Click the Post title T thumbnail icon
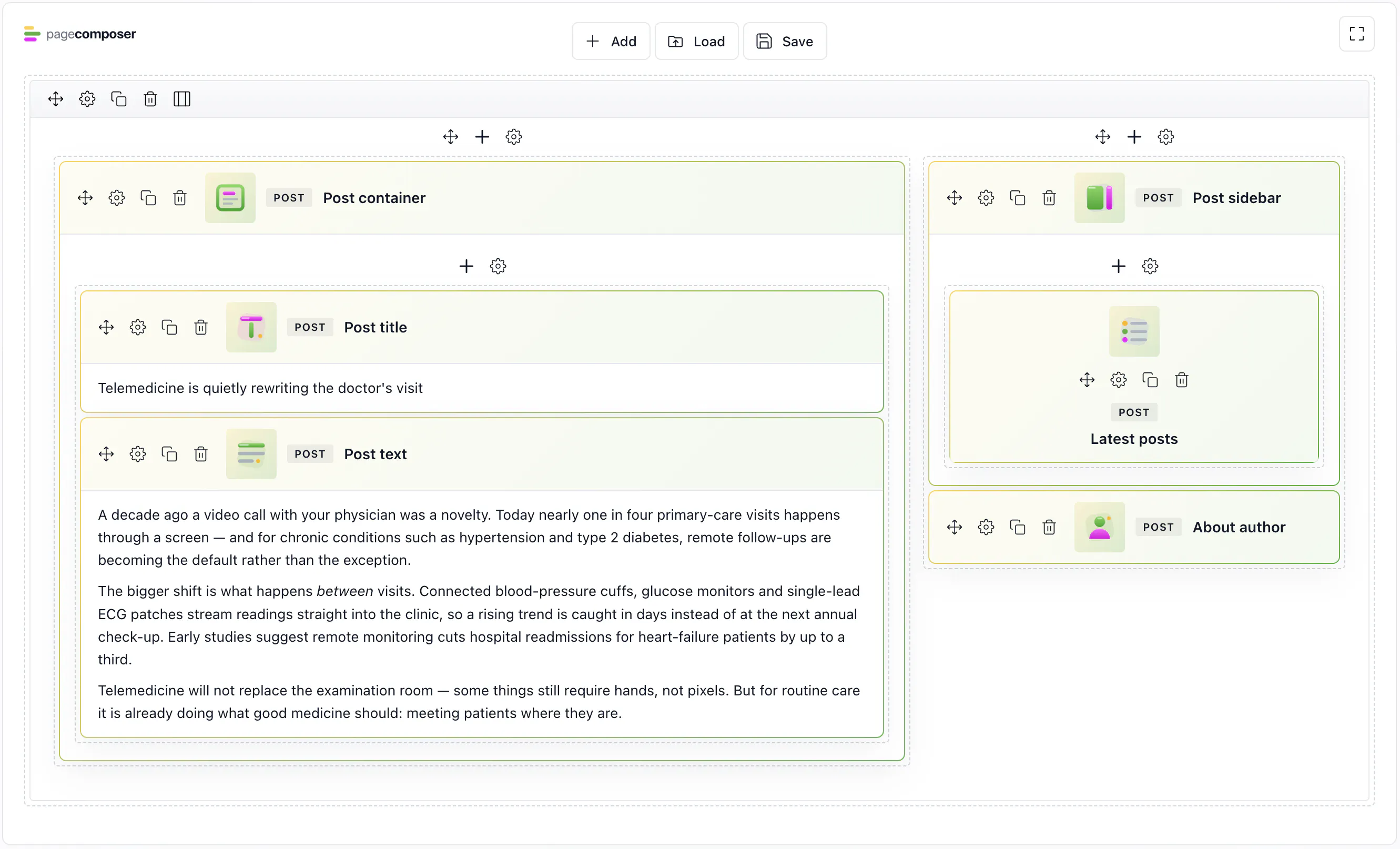 (251, 327)
